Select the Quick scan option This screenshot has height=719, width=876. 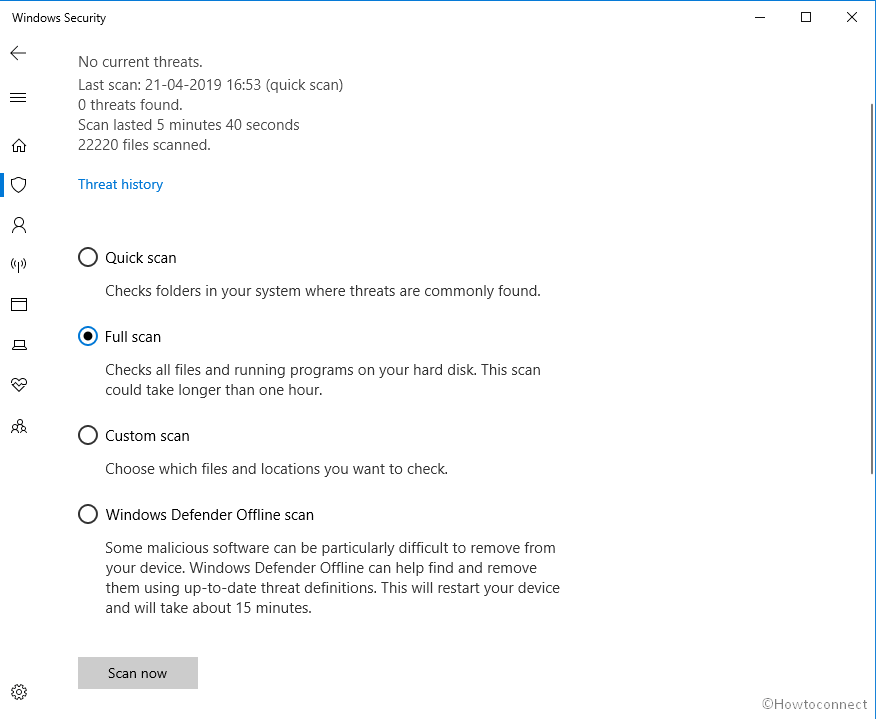127,258
